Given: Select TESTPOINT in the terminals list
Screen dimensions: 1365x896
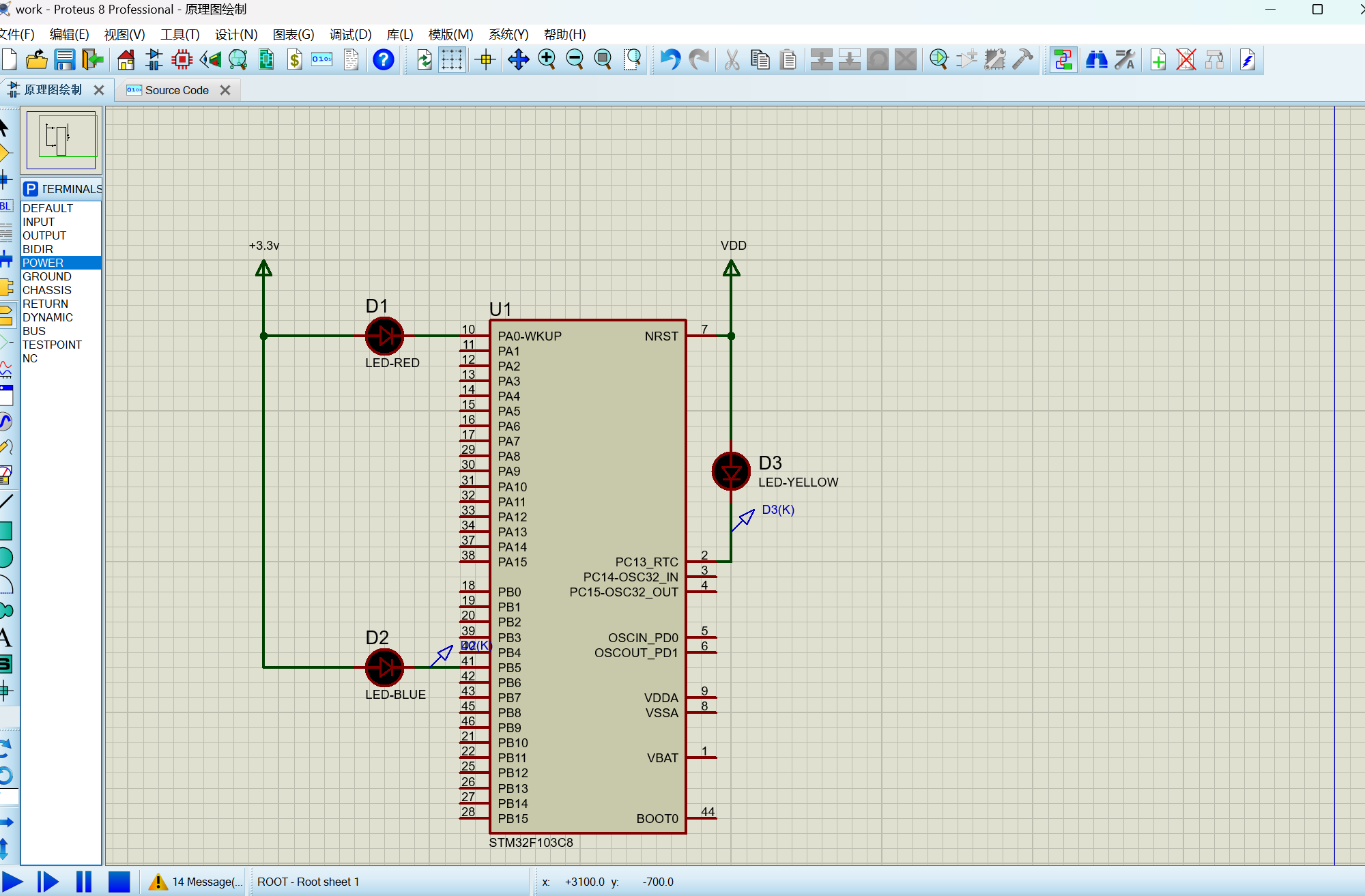Looking at the screenshot, I should [x=61, y=345].
